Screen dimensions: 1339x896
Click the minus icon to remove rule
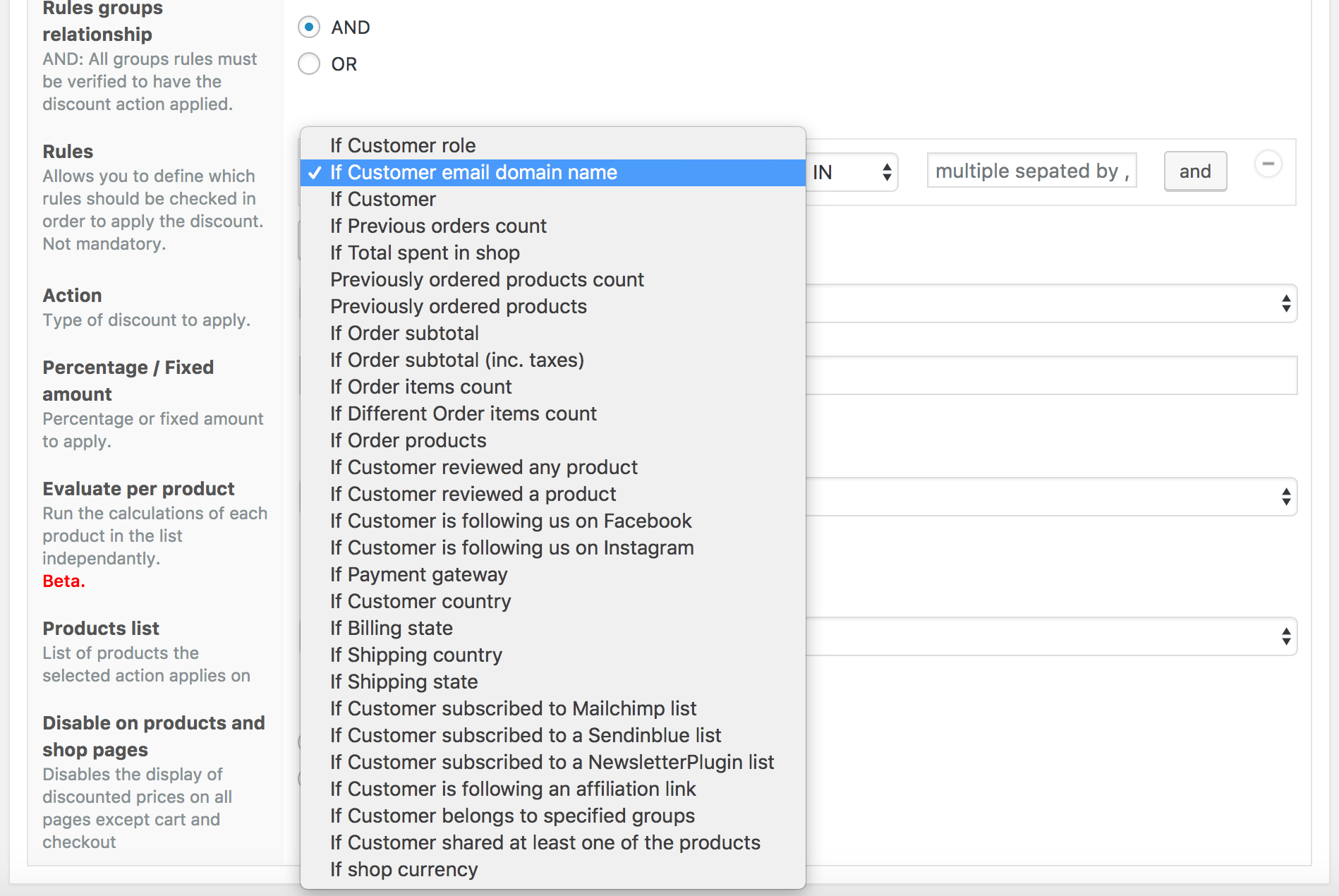tap(1268, 164)
